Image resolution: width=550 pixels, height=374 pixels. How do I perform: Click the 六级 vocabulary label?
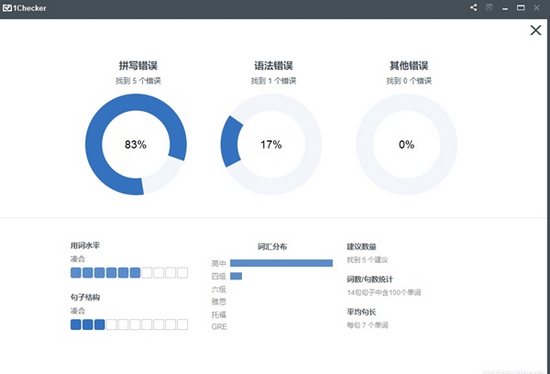pyautogui.click(x=219, y=289)
